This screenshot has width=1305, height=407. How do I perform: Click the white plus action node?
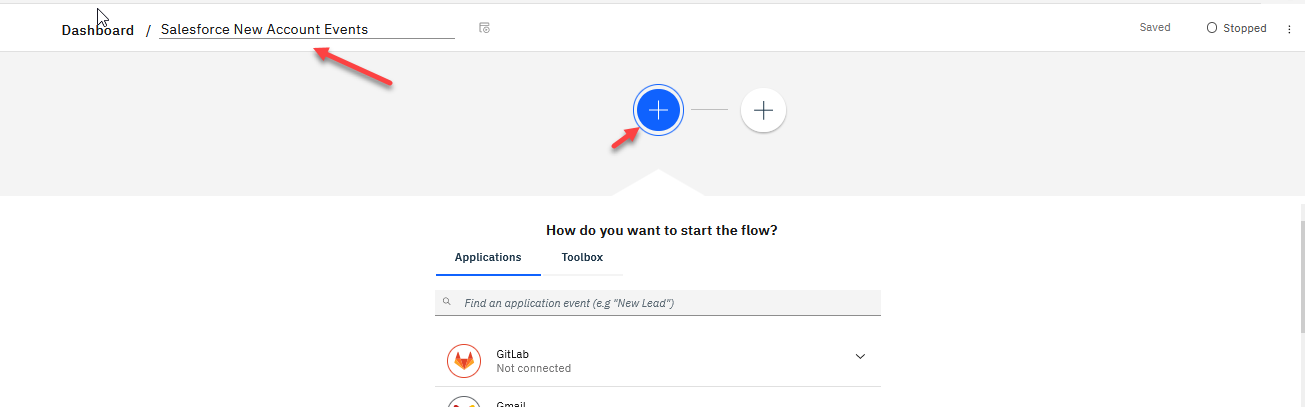coord(763,110)
